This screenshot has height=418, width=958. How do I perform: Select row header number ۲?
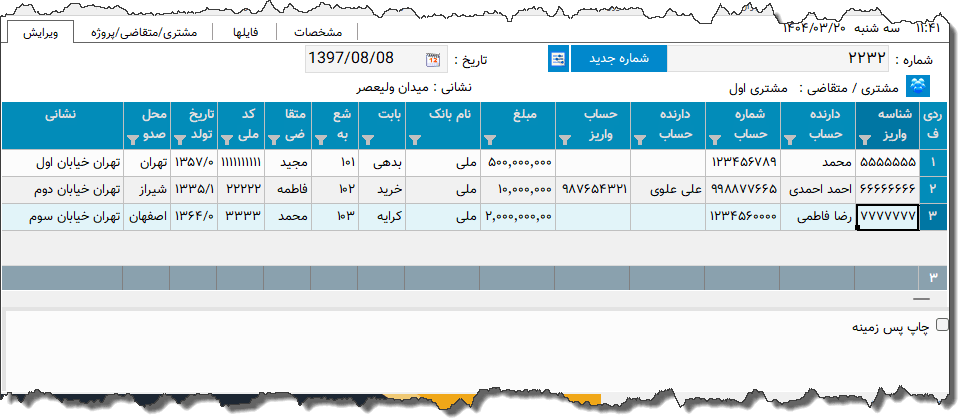coord(932,189)
